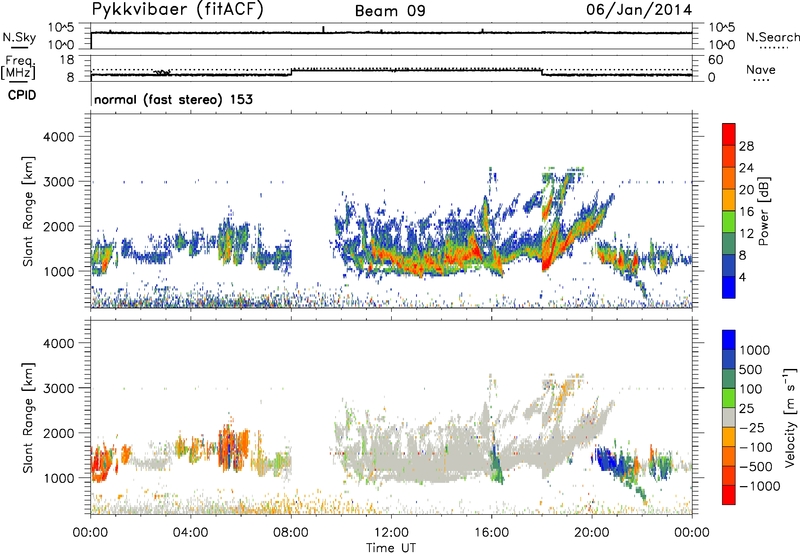Click the grey band of the Velocity colorbar
Viewport: 800px width, 554px height.
(729, 417)
